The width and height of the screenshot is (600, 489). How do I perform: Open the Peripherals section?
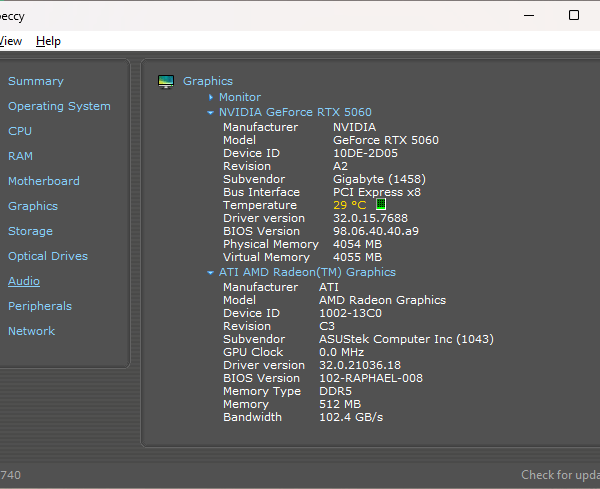coord(40,306)
